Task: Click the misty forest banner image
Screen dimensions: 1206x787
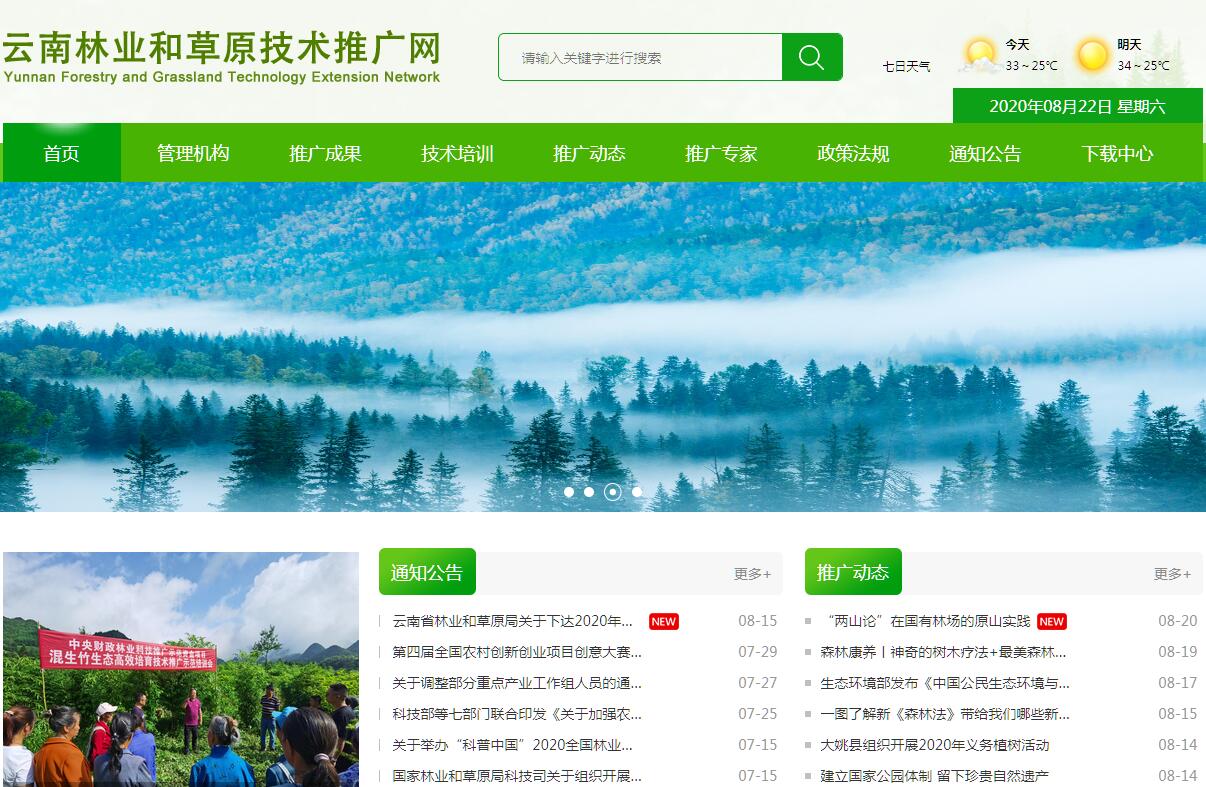Action: click(603, 347)
